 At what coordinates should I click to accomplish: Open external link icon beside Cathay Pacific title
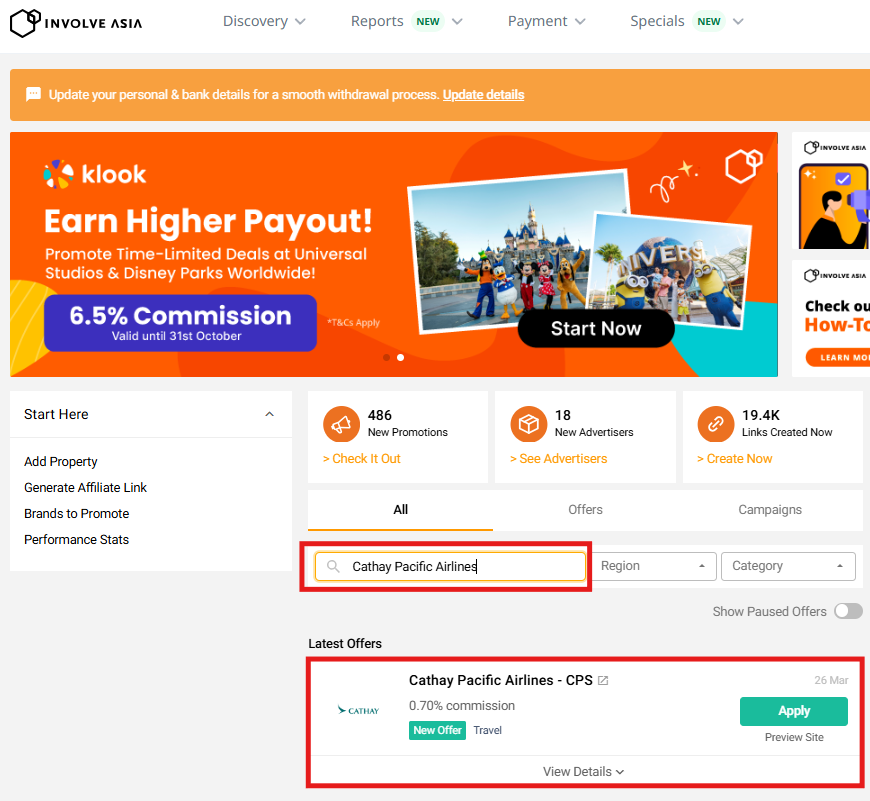click(603, 681)
